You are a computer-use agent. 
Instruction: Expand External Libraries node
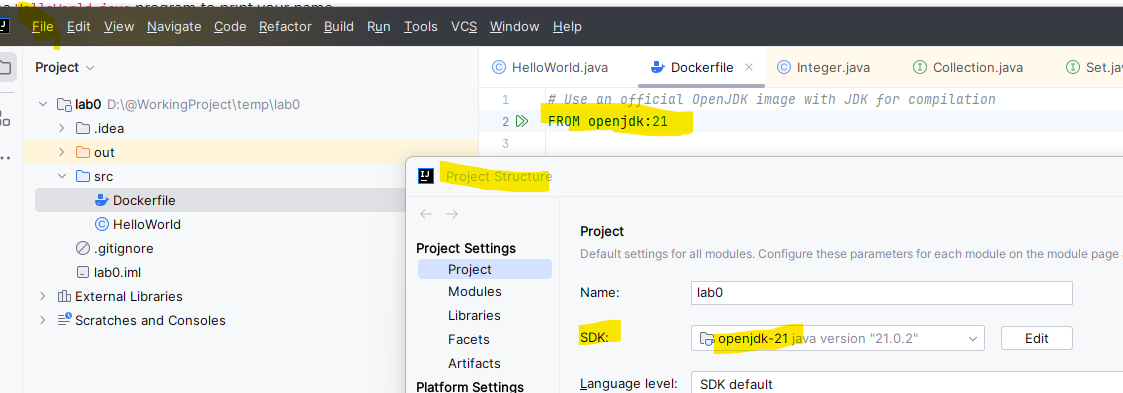click(43, 296)
